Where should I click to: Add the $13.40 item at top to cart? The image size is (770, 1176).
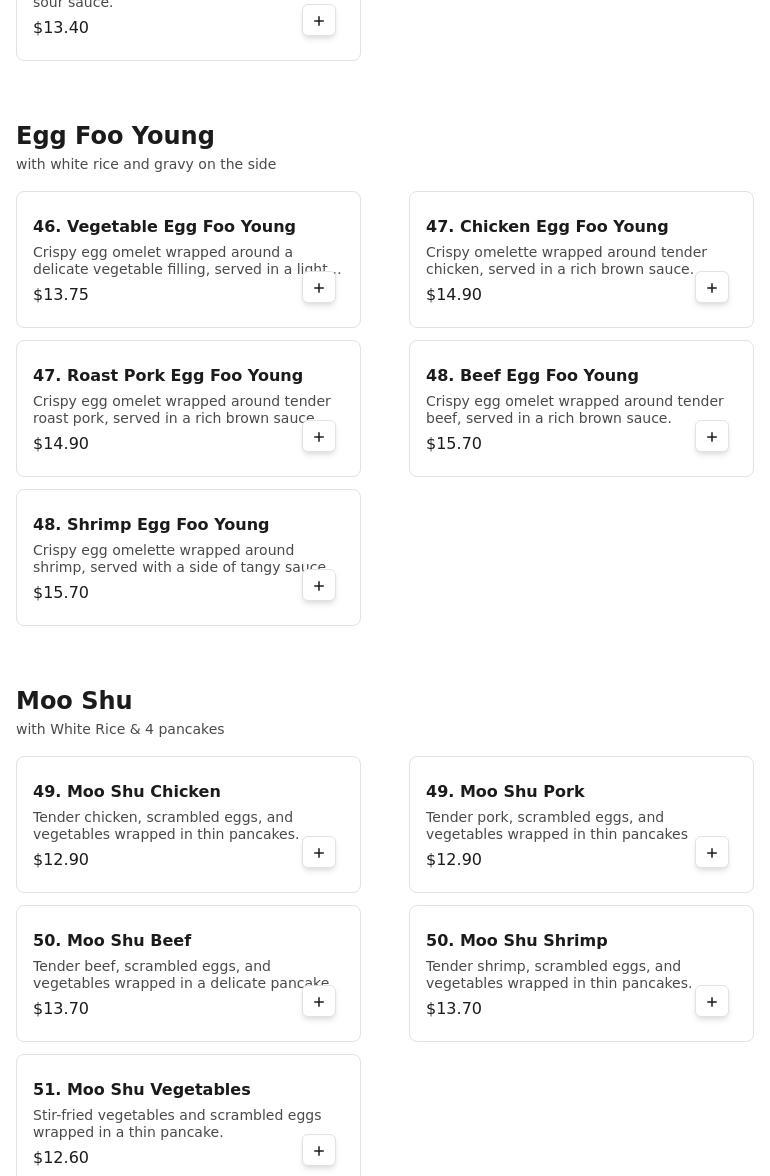point(319,21)
